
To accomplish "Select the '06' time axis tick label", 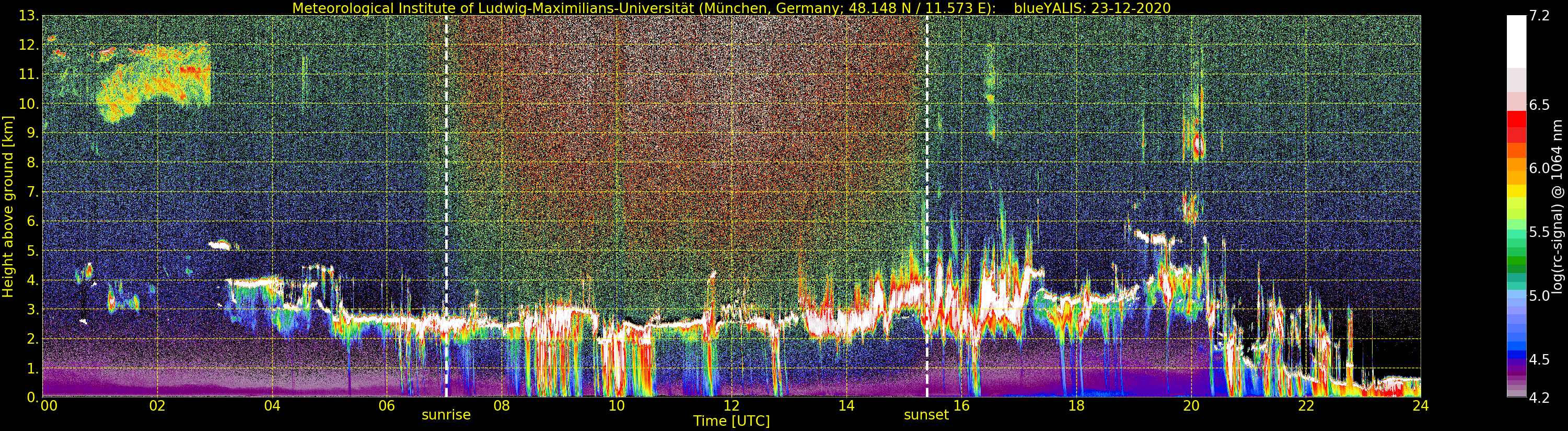I will [x=387, y=406].
